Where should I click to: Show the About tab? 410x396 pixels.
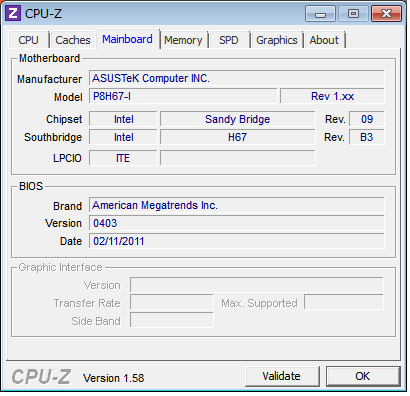coord(324,40)
